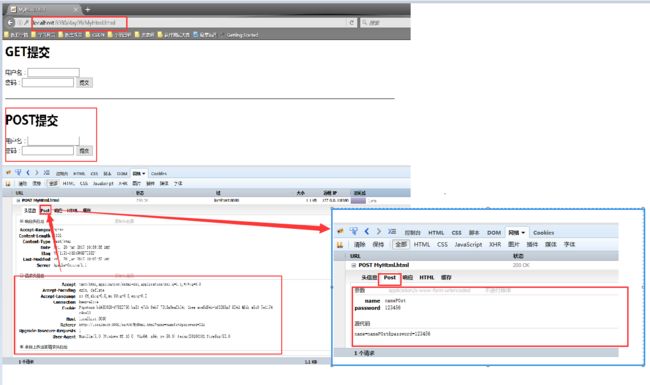Switch to Cookies tab in enlarged inset
Screen dimensions: 650x385
tap(543, 233)
